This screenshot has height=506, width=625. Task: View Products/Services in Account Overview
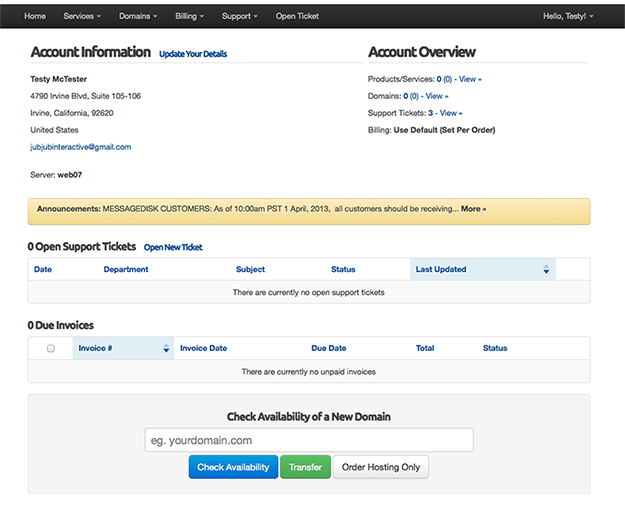click(x=470, y=79)
